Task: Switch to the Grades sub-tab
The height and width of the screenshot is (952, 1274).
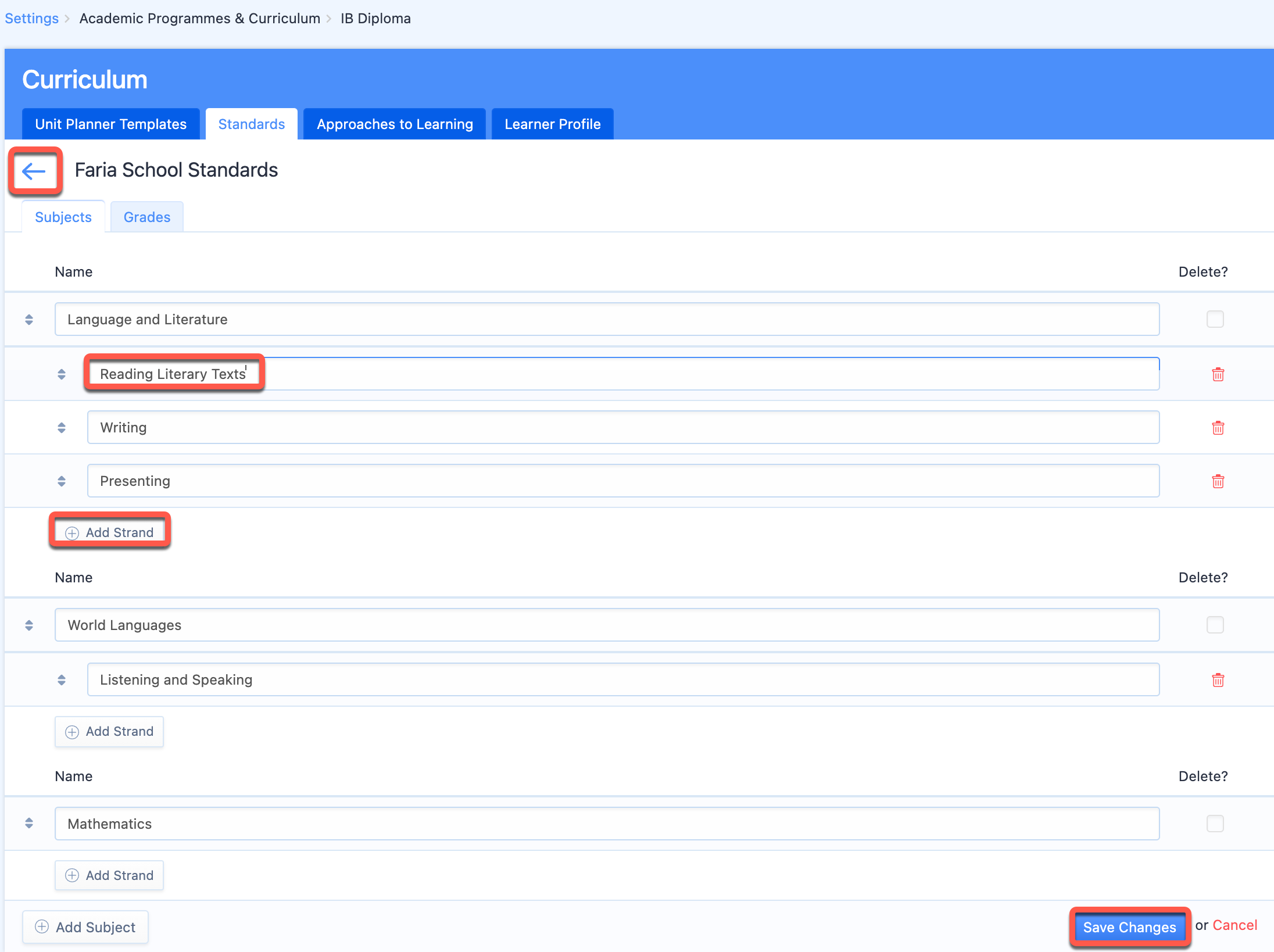Action: 147,217
